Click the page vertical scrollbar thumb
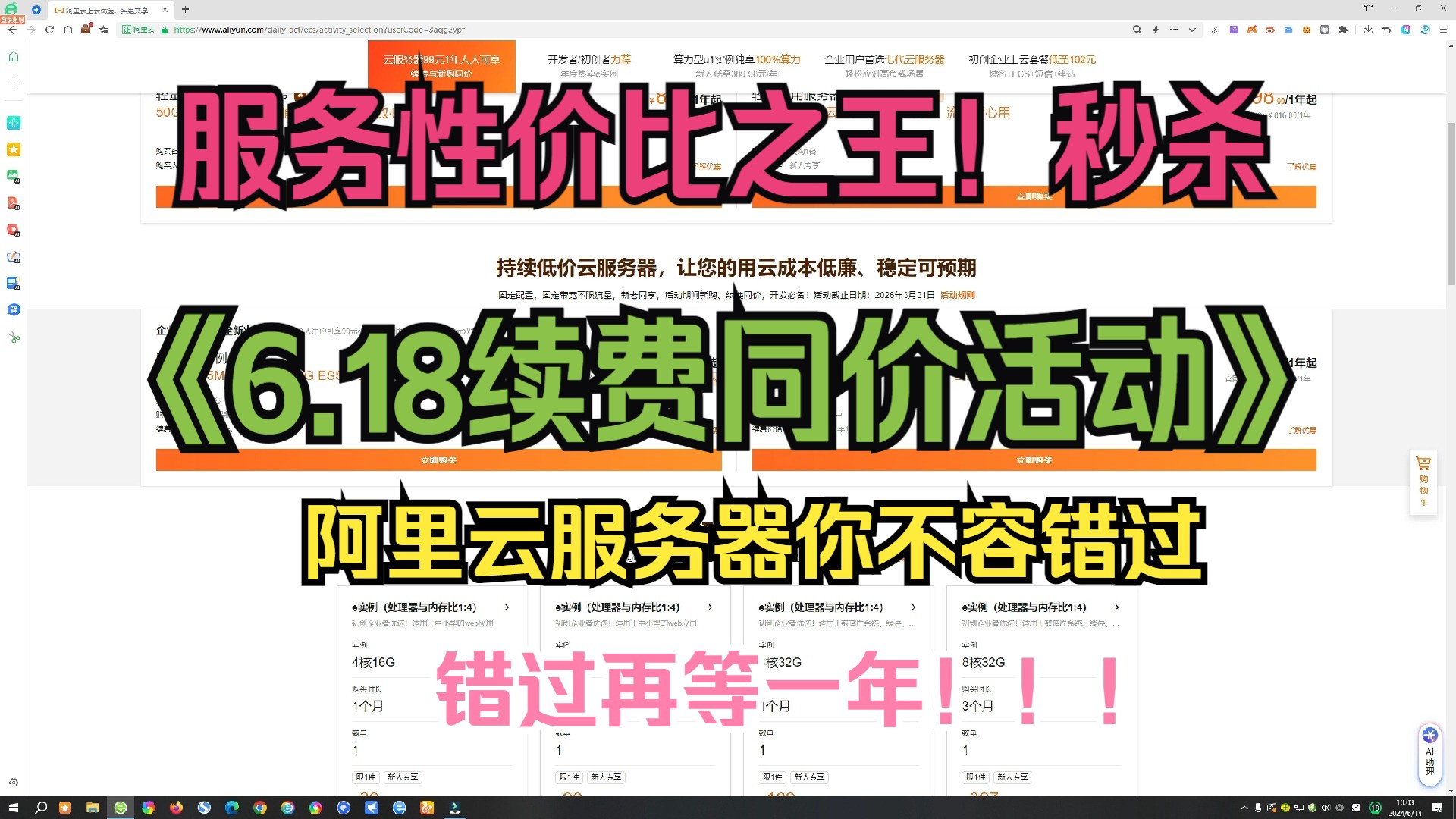 1451,203
